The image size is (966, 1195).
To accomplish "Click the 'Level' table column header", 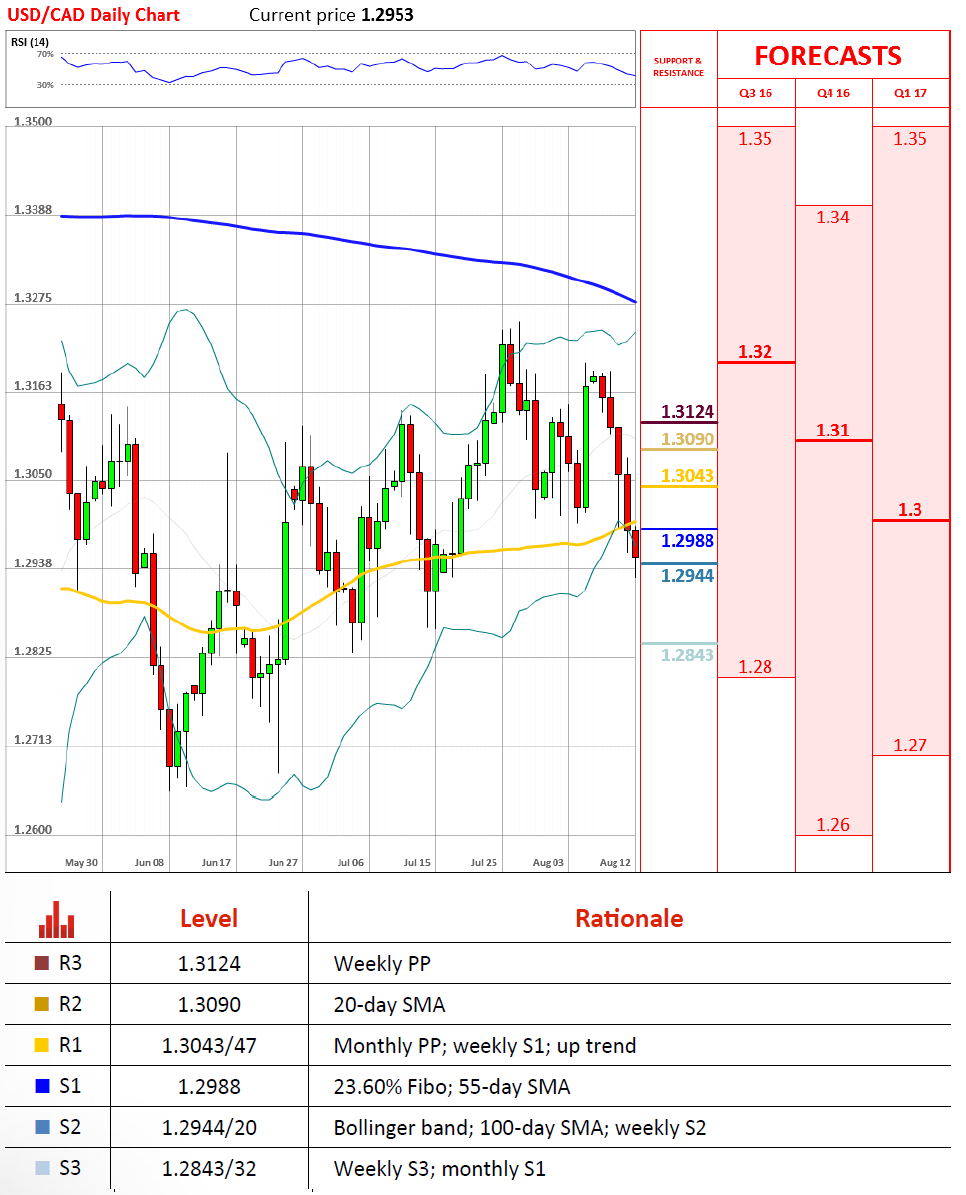I will 209,918.
